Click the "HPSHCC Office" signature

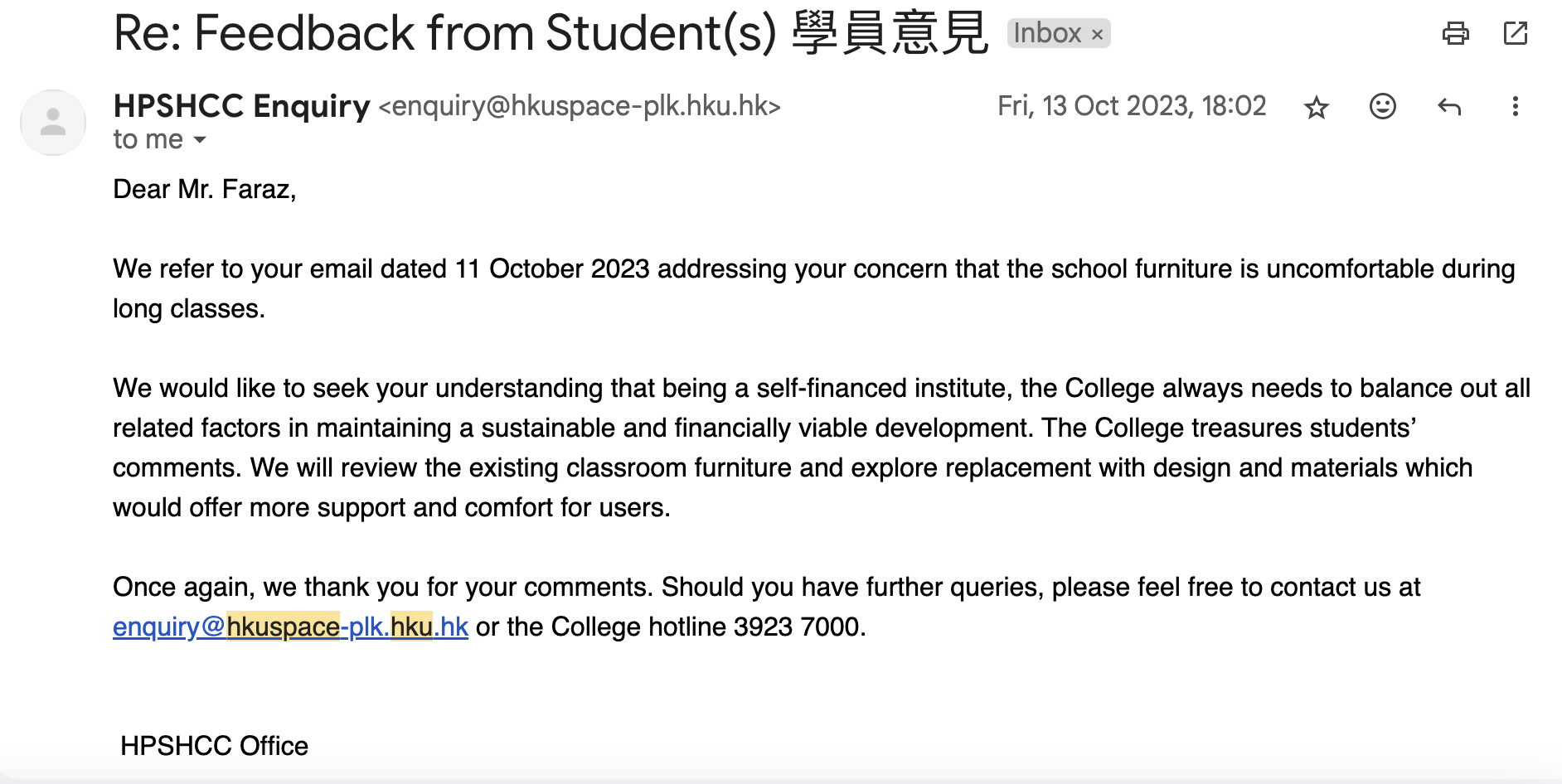[214, 746]
